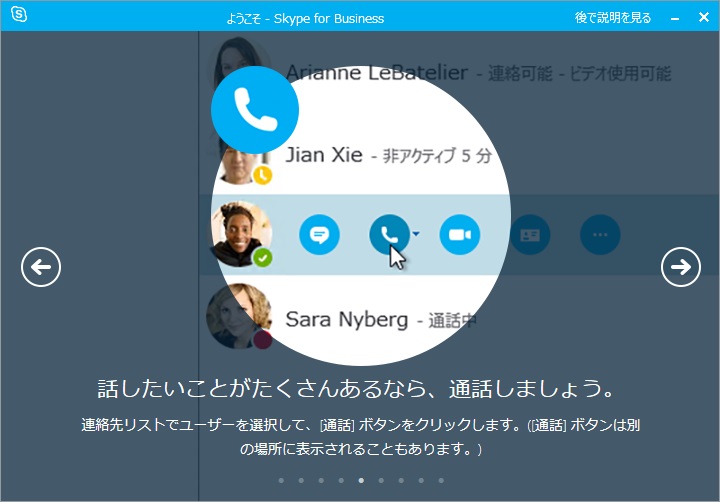Click the 連絡可能 - ビデオ使用可能 status text

pos(579,73)
